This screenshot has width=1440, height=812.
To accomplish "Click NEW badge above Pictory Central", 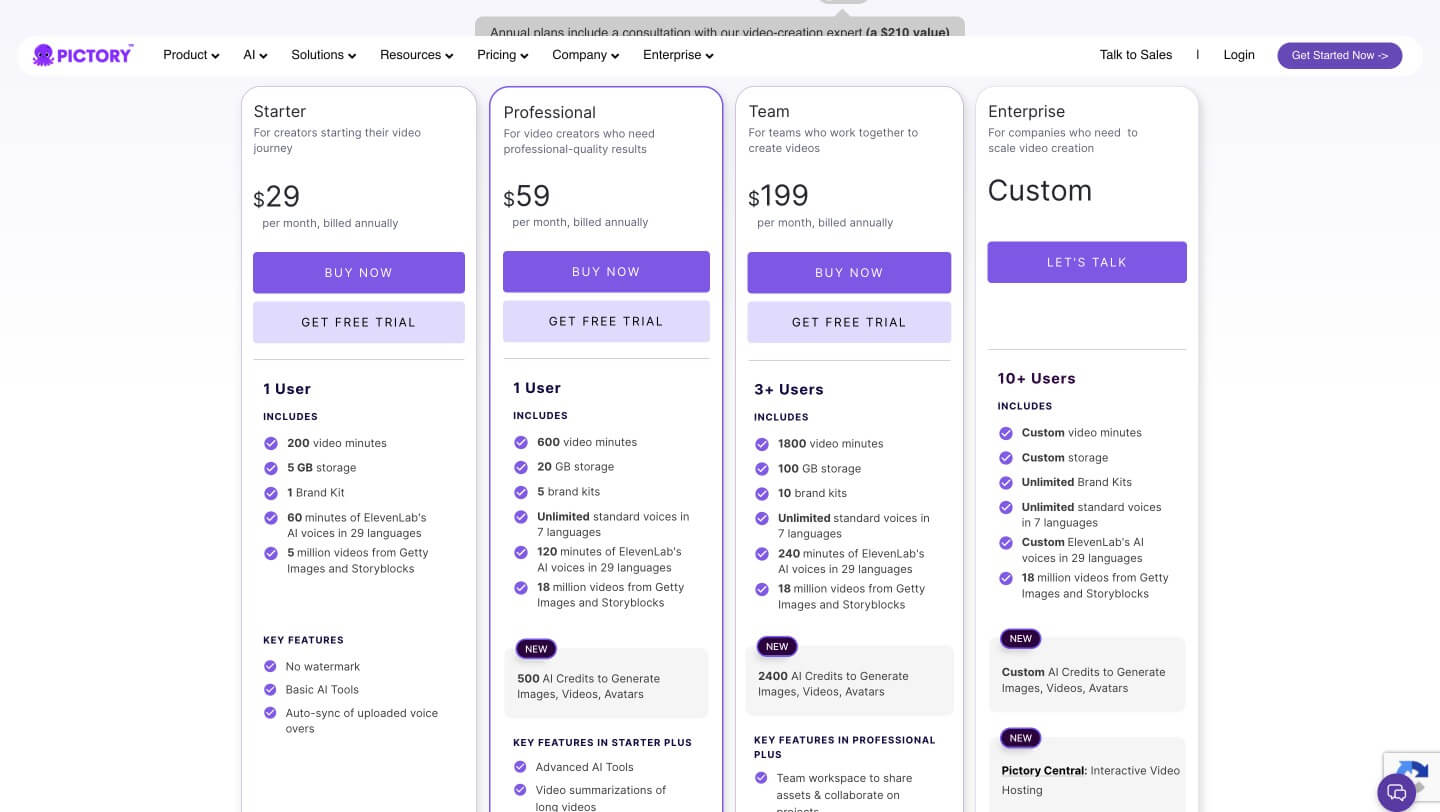I will click(1020, 738).
